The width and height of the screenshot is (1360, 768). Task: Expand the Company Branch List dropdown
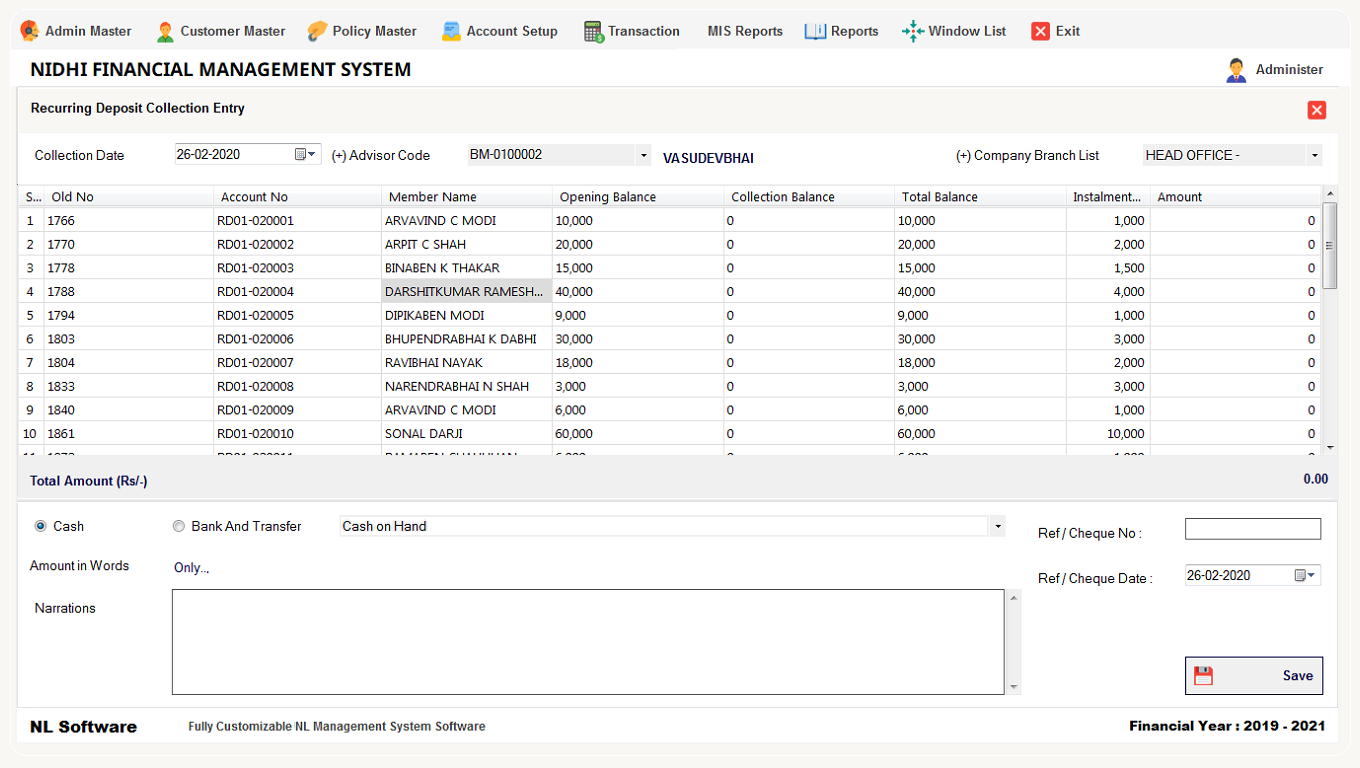[x=1314, y=155]
